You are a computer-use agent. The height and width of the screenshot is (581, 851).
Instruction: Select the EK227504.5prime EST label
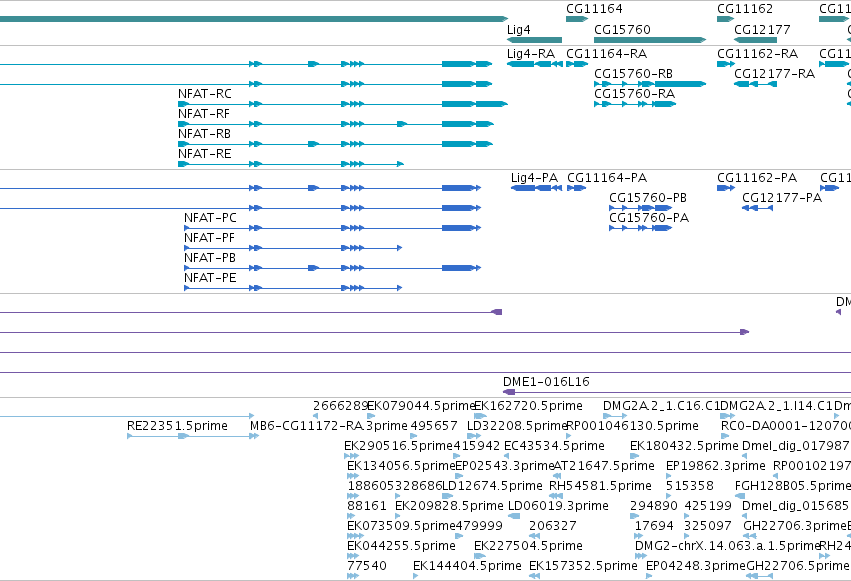point(528,546)
